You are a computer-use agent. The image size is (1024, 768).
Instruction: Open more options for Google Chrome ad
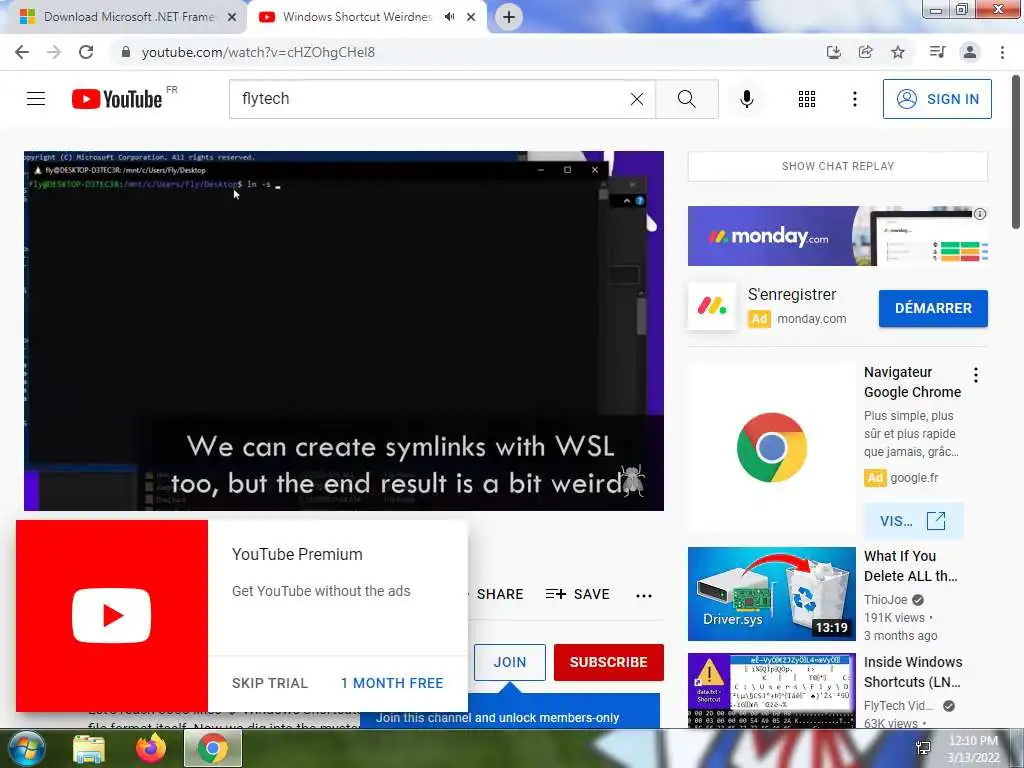pyautogui.click(x=976, y=375)
